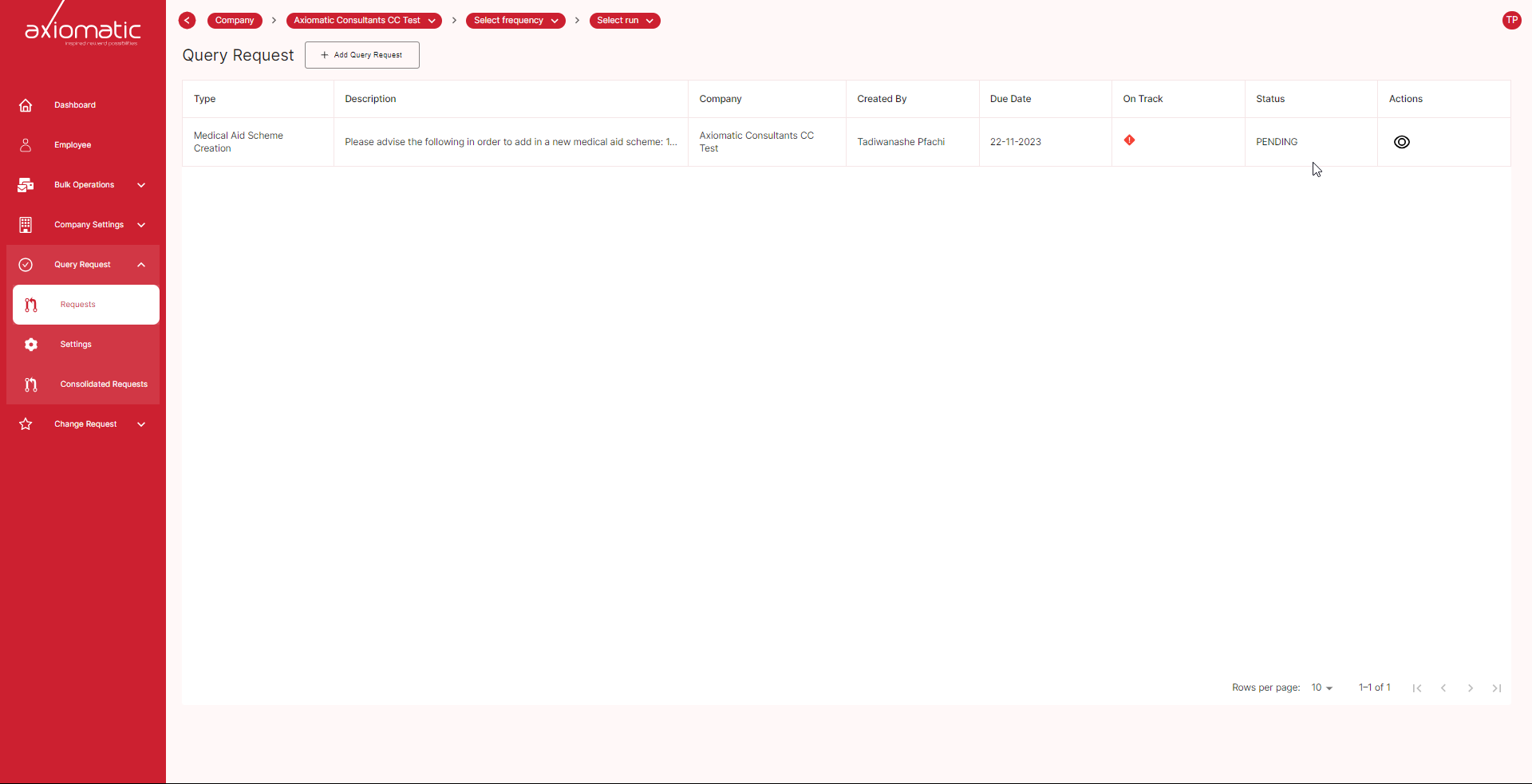
Task: Click the Medical Aid Scheme Creation row
Action: point(239,142)
